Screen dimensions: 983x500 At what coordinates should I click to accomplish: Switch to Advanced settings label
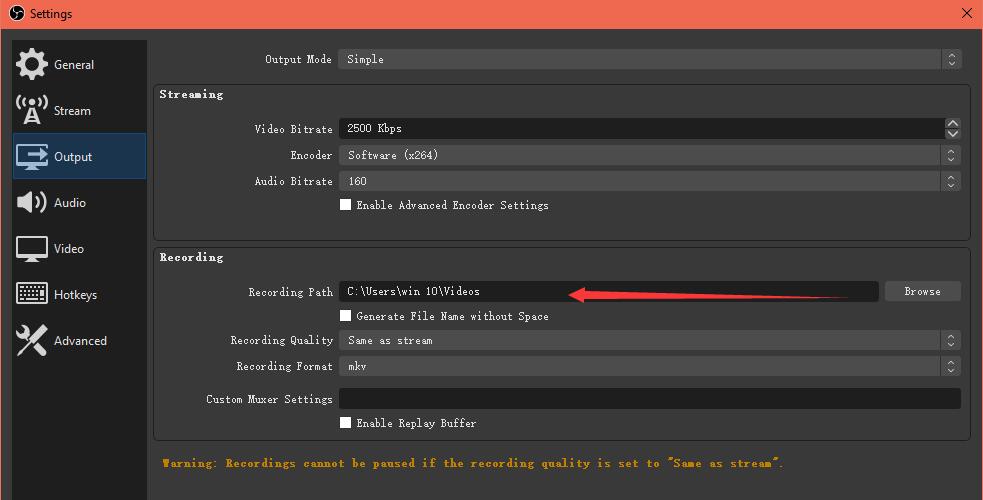pyautogui.click(x=80, y=341)
